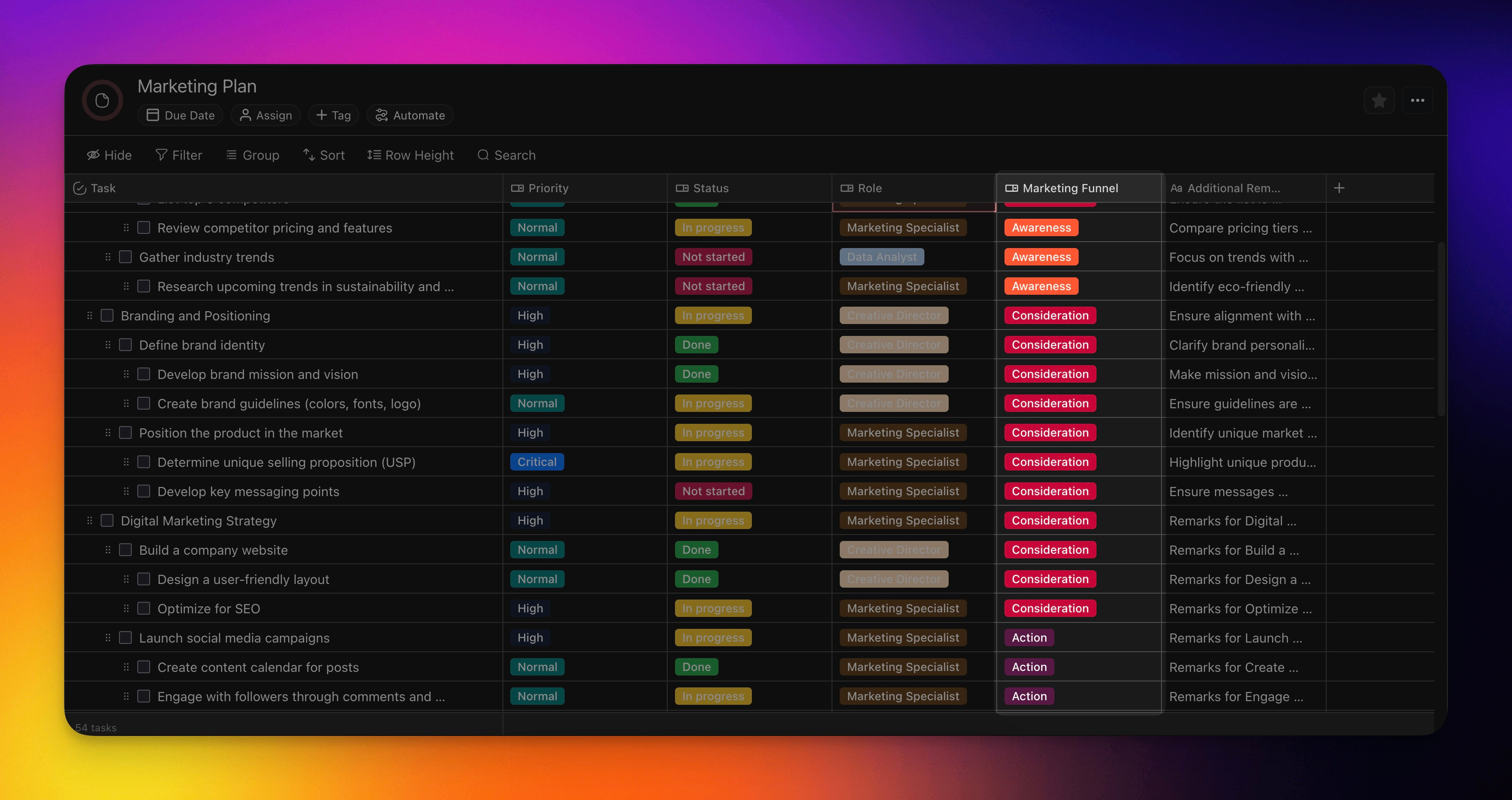Click the Search magnifier in toolbar
1512x800 pixels.
click(483, 155)
